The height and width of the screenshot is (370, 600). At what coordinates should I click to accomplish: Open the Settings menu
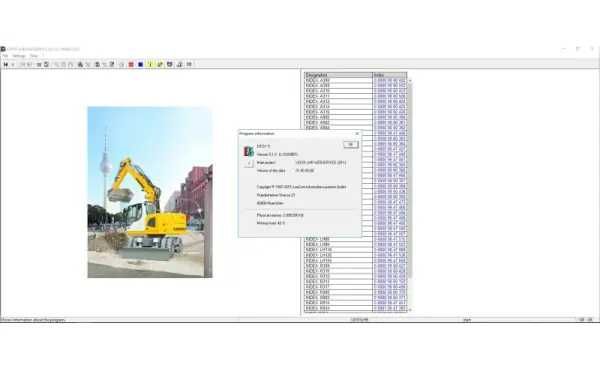point(19,56)
